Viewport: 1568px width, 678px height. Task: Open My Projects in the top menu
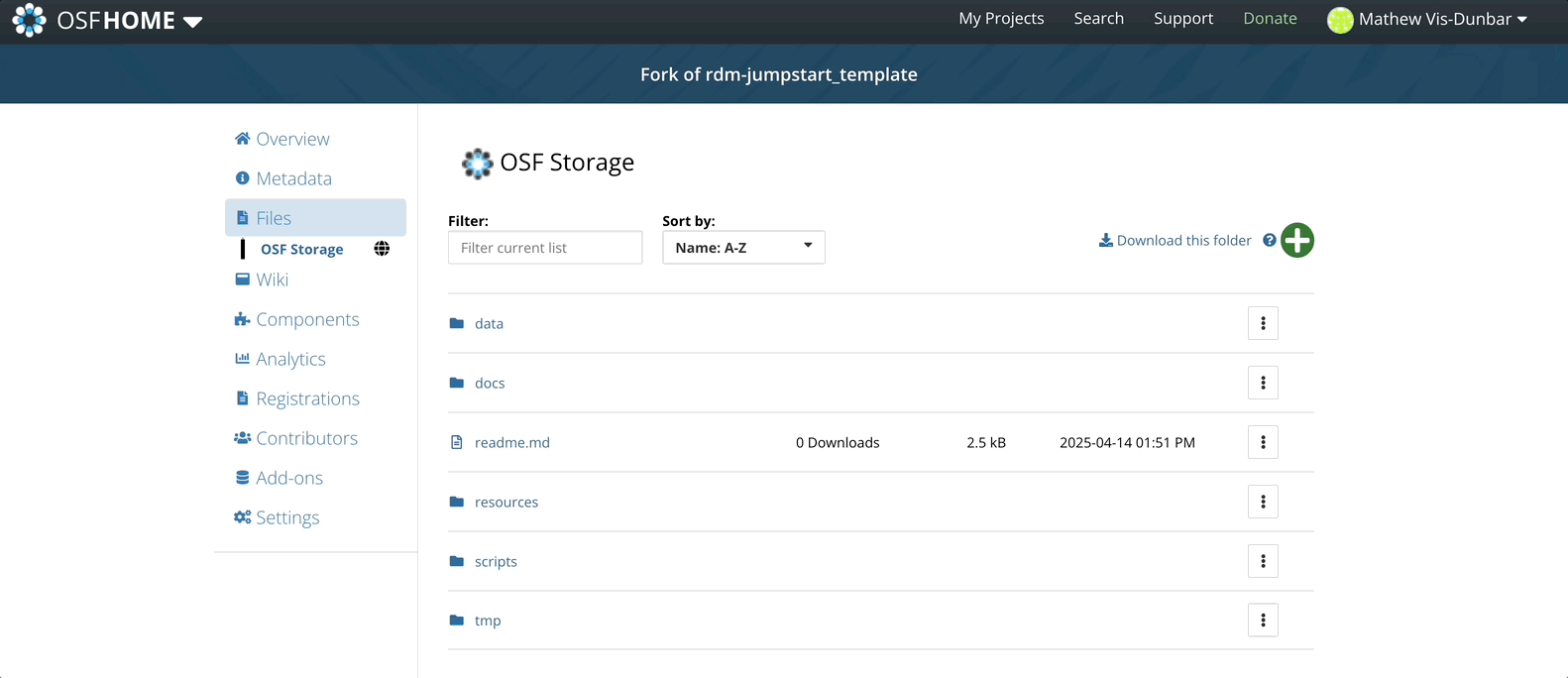click(x=1001, y=19)
